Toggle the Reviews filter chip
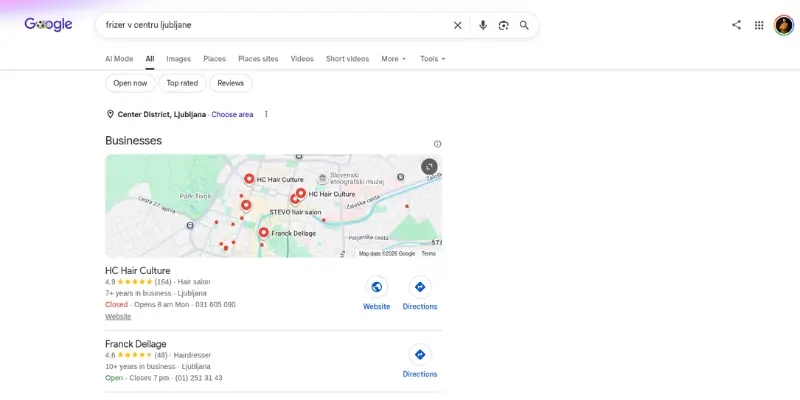This screenshot has width=800, height=400. click(x=231, y=83)
